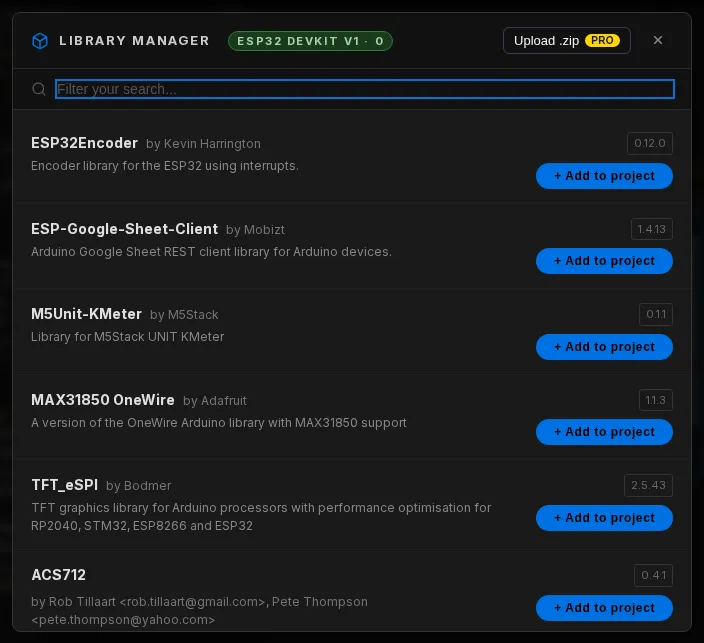Viewport: 704px width, 643px height.
Task: Click the ACS712 library title
Action: tap(58, 575)
